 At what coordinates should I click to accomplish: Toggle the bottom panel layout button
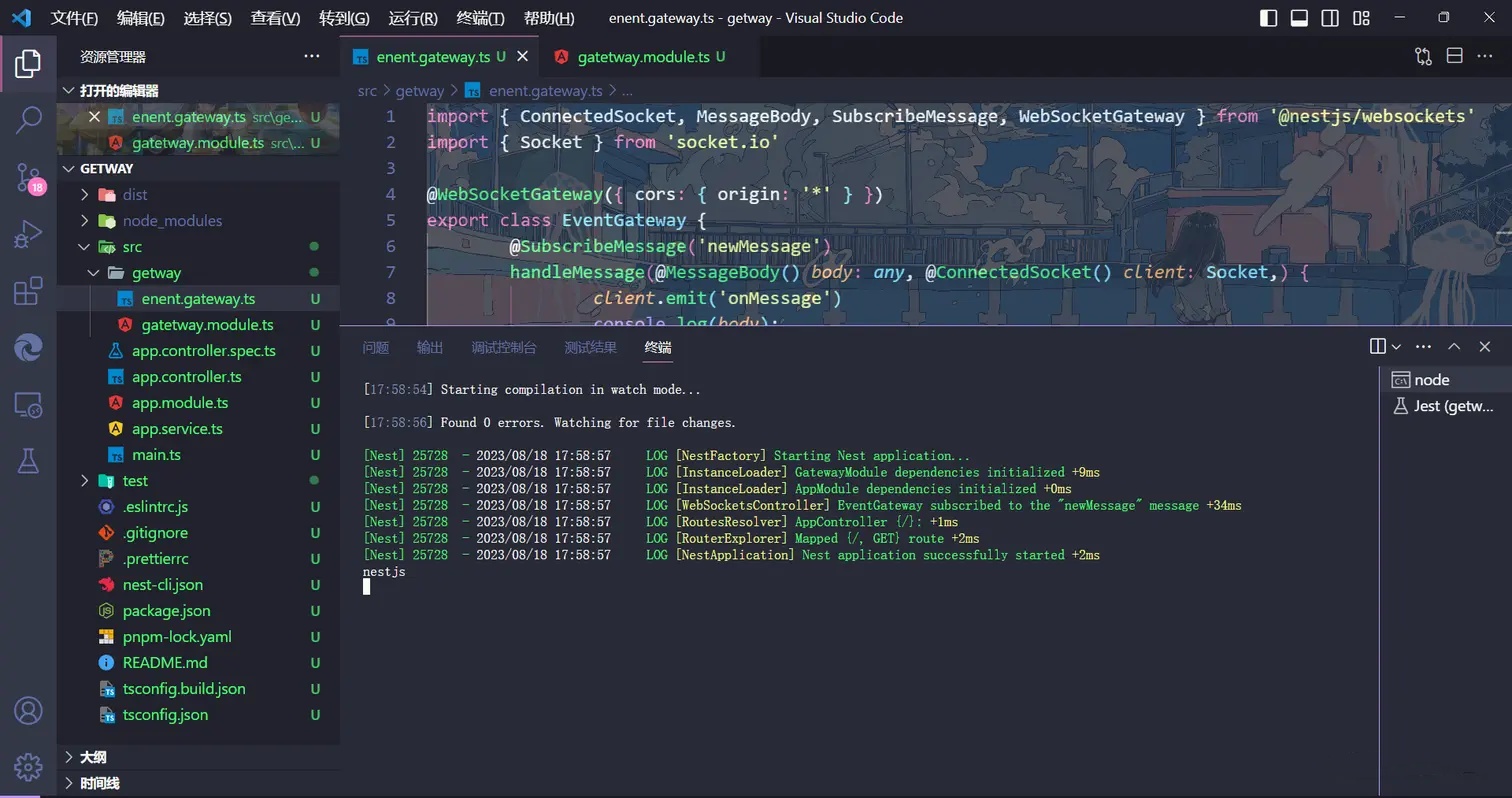(x=1299, y=18)
